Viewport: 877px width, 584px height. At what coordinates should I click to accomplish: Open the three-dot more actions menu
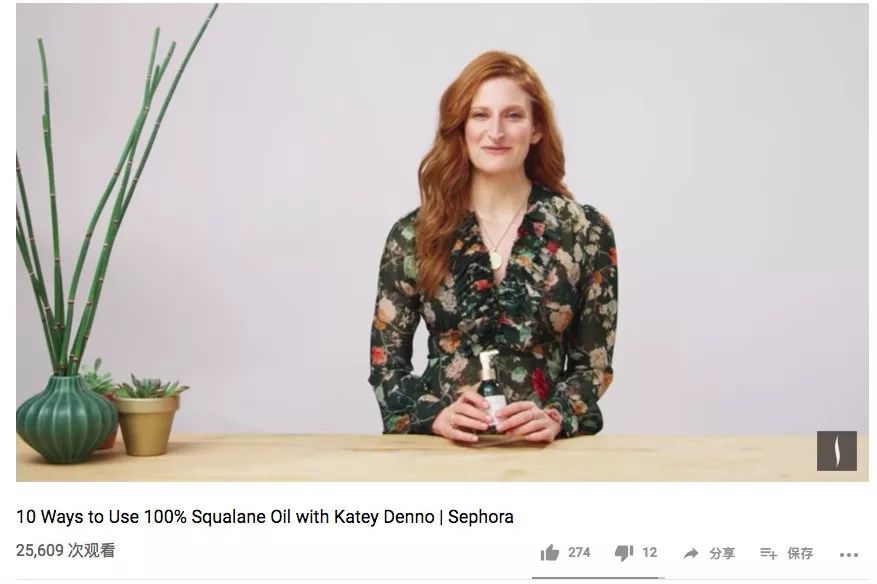click(x=848, y=555)
